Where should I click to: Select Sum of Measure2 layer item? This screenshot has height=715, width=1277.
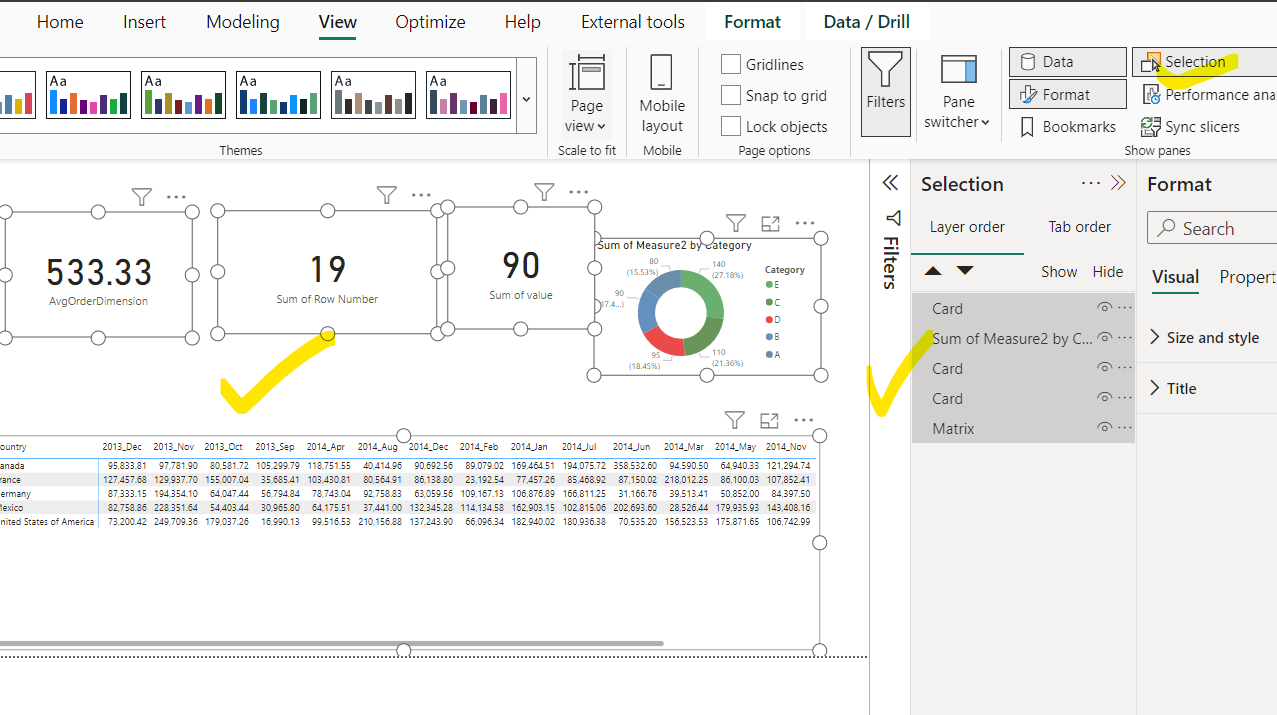click(1023, 338)
